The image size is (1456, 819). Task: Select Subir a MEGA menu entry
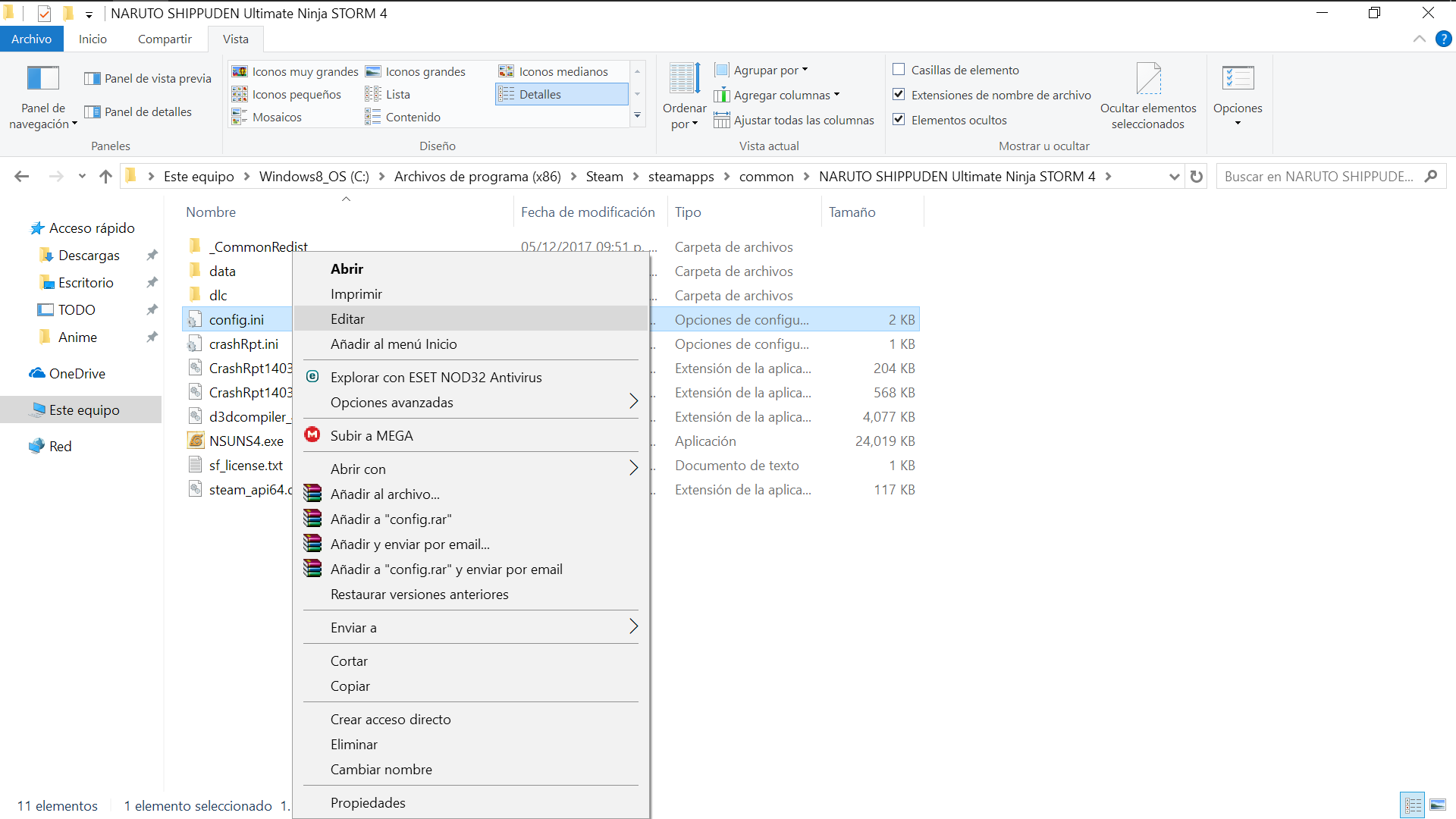(471, 435)
